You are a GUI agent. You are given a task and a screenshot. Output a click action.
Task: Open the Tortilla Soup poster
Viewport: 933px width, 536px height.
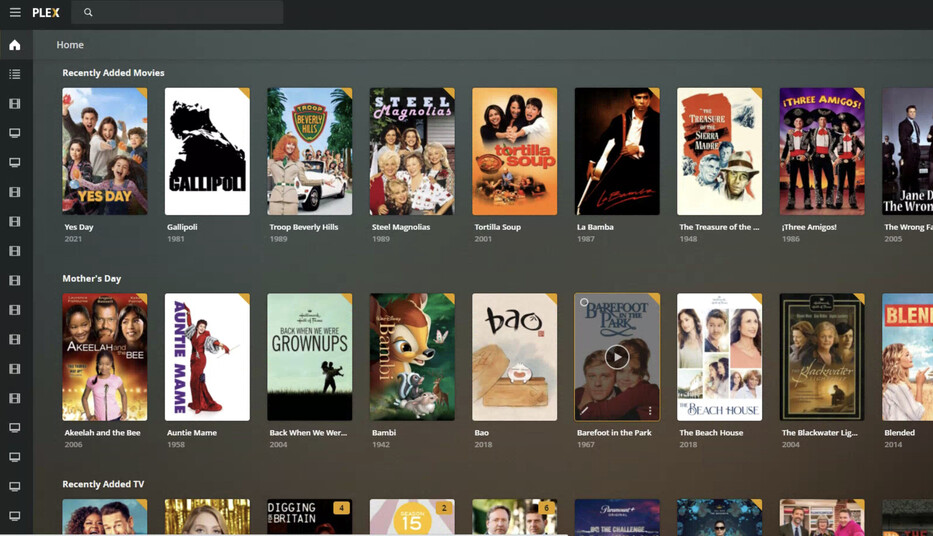coord(515,151)
